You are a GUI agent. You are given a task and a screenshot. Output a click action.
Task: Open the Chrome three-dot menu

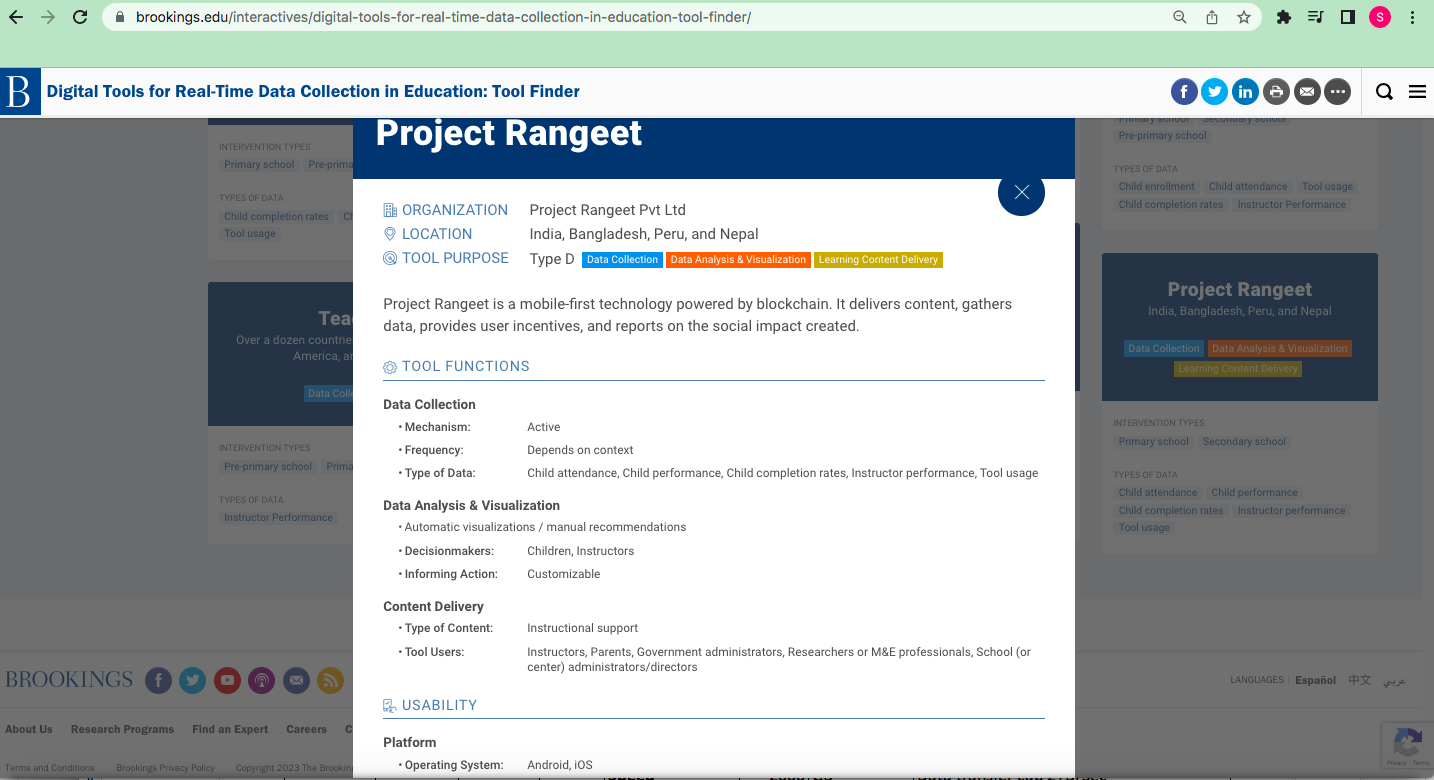tap(1412, 17)
